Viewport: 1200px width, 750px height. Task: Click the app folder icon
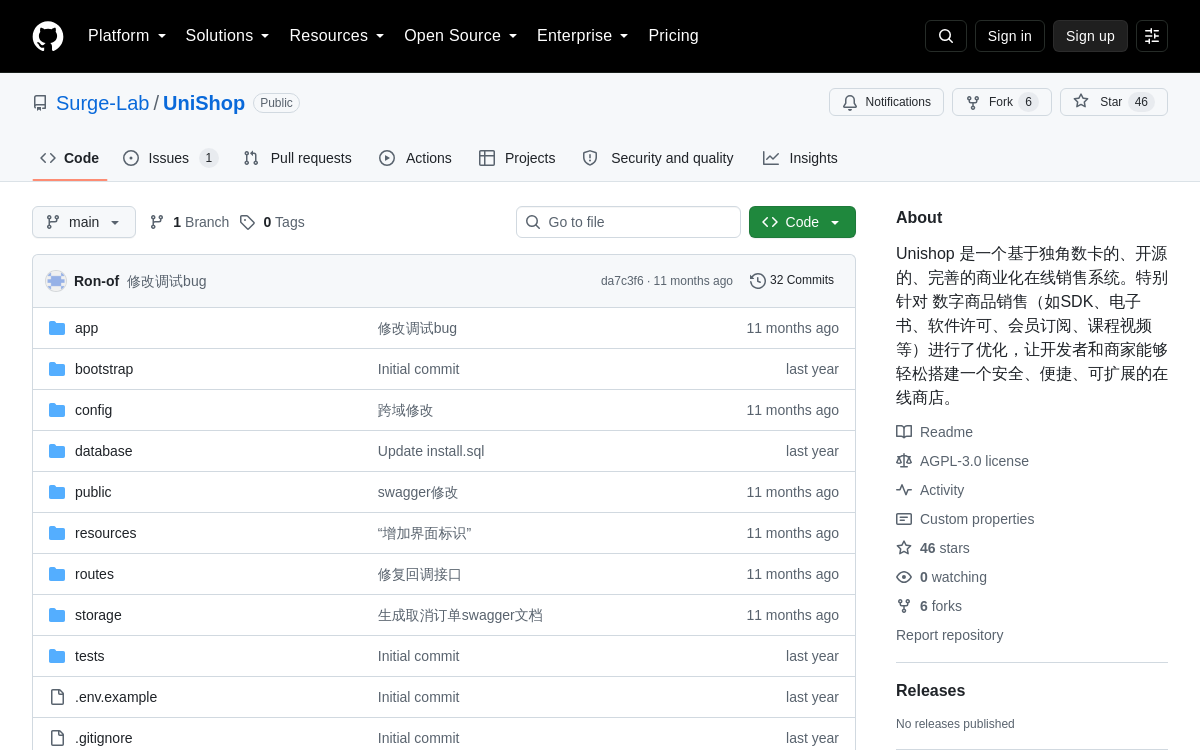57,328
